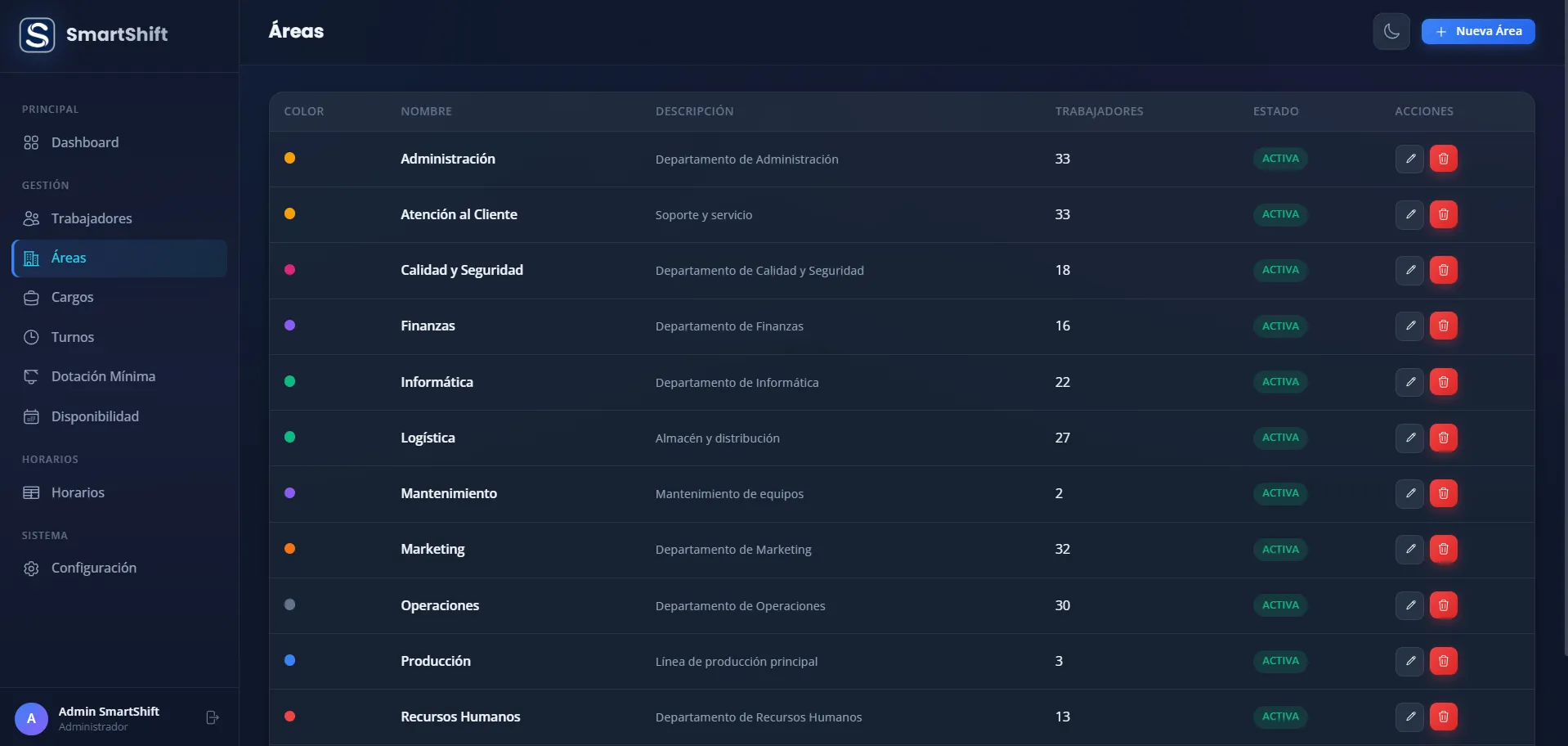Delete the Informática area via trash icon

(1444, 382)
